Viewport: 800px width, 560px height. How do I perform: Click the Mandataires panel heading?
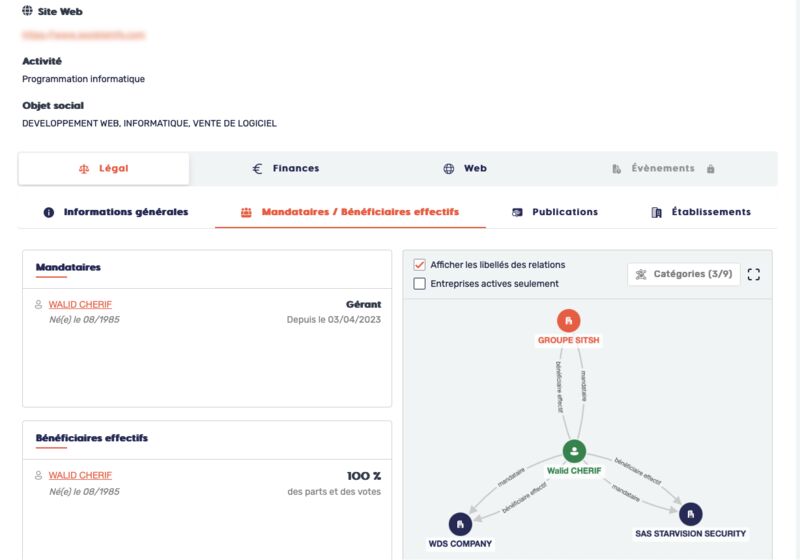click(x=68, y=267)
